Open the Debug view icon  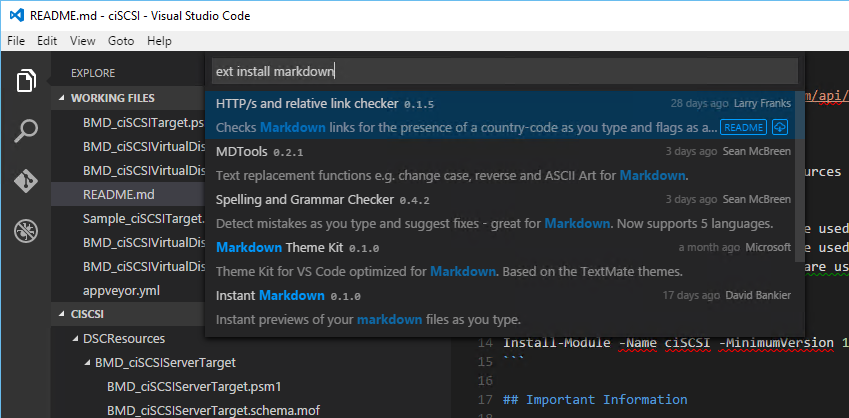[x=26, y=231]
